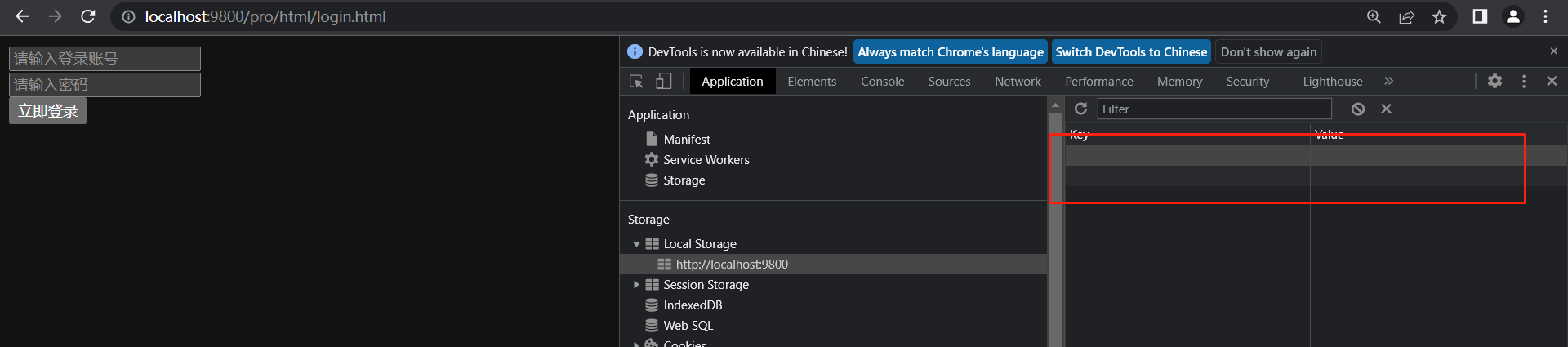Refresh the local storage table
1568x347 pixels.
1080,109
